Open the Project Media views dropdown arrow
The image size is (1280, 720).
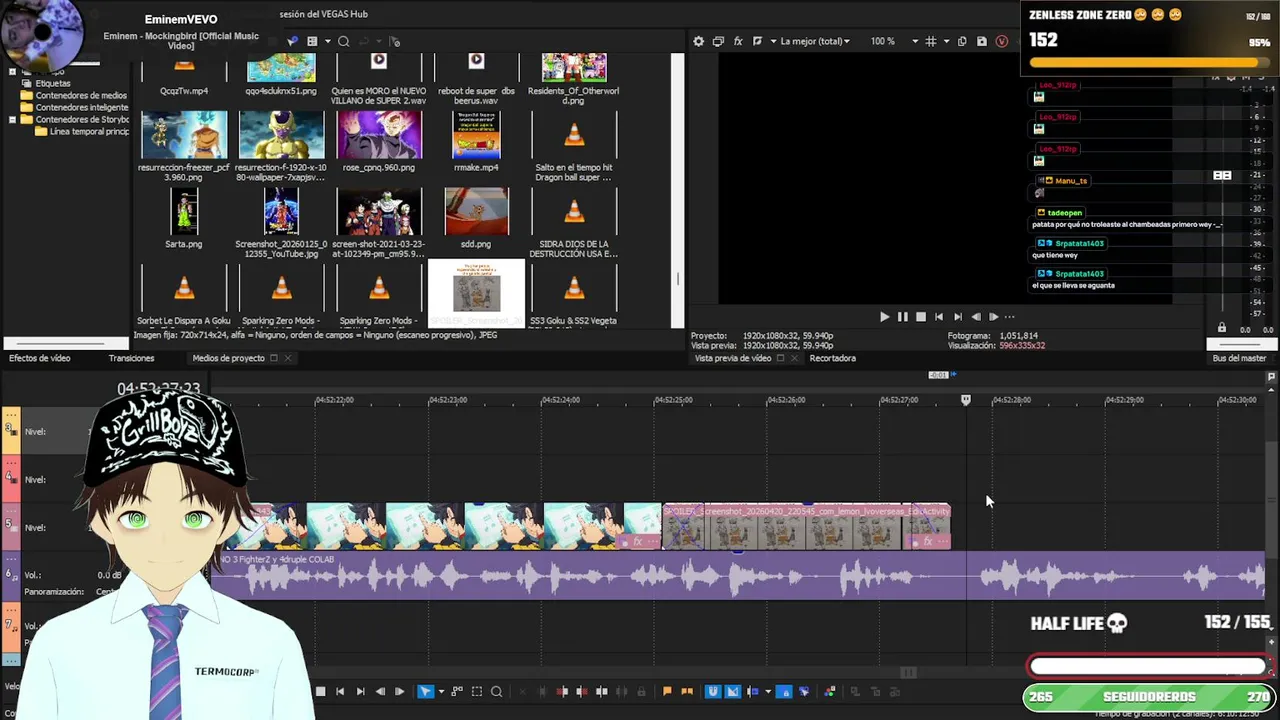point(326,41)
